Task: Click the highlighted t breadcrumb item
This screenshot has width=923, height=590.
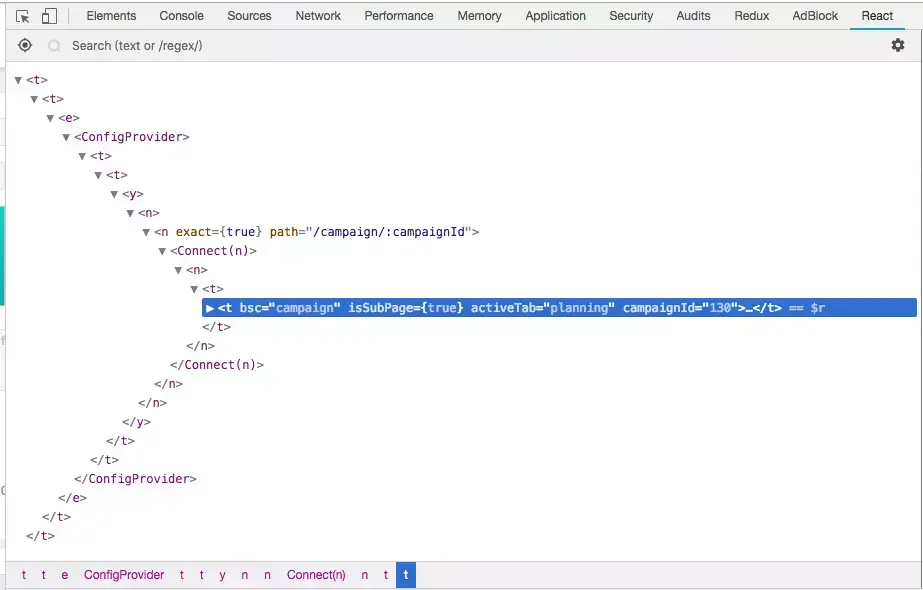Action: coord(406,575)
